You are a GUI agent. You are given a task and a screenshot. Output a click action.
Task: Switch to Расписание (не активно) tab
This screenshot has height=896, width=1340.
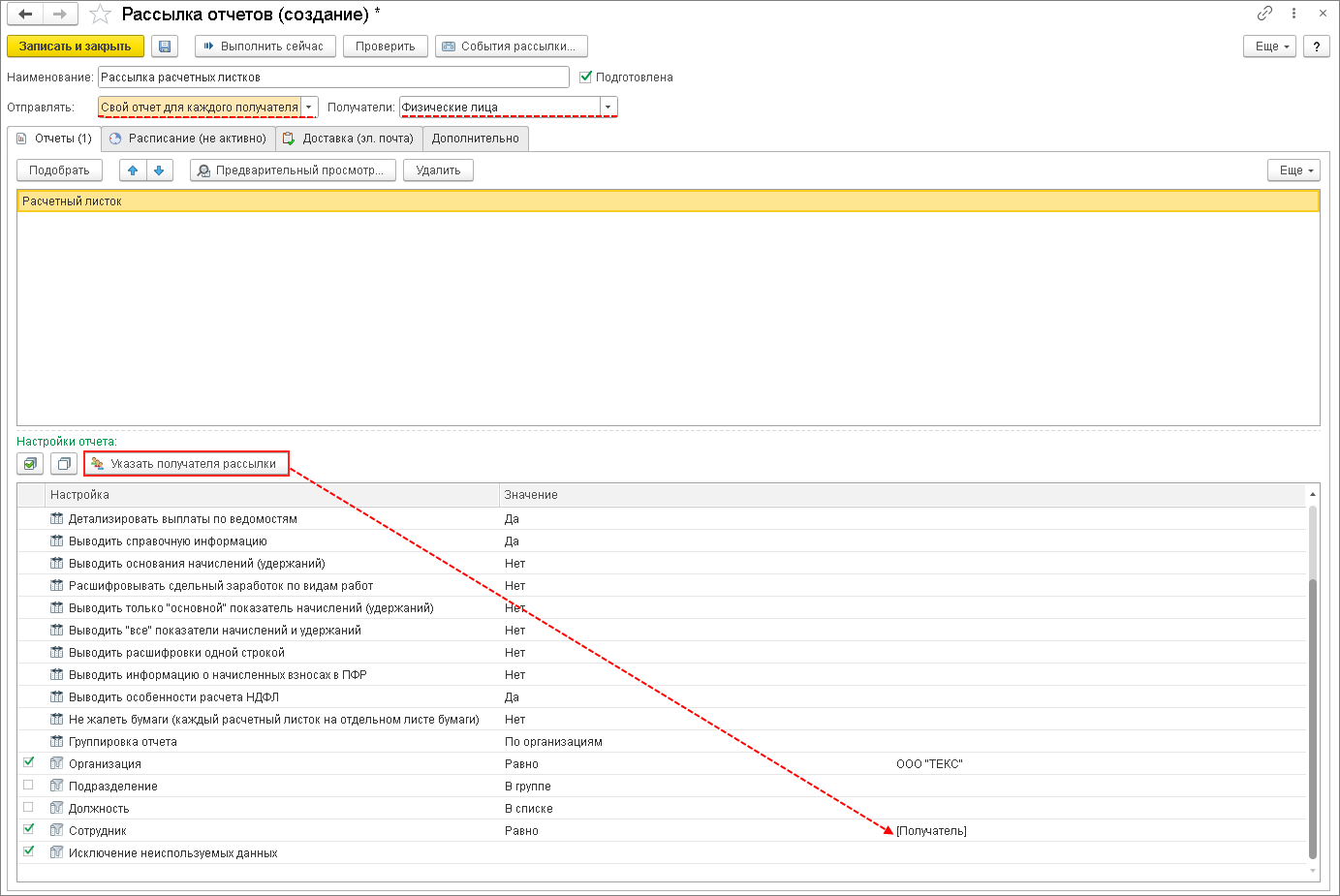coord(188,139)
